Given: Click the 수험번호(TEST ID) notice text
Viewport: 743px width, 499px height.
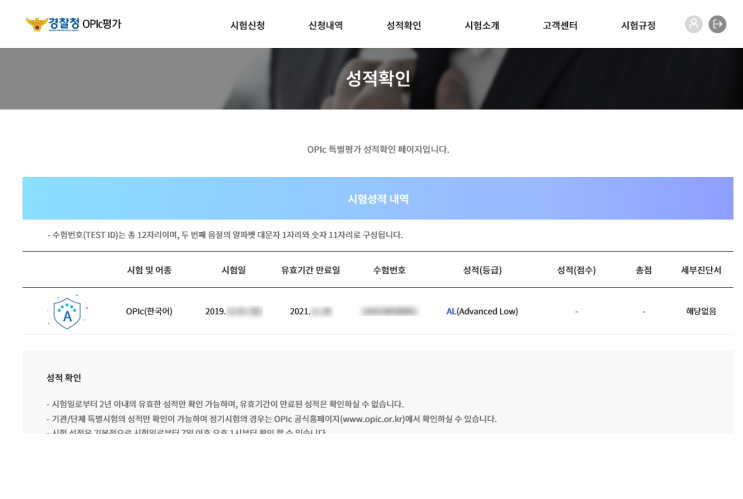Looking at the screenshot, I should coord(225,235).
